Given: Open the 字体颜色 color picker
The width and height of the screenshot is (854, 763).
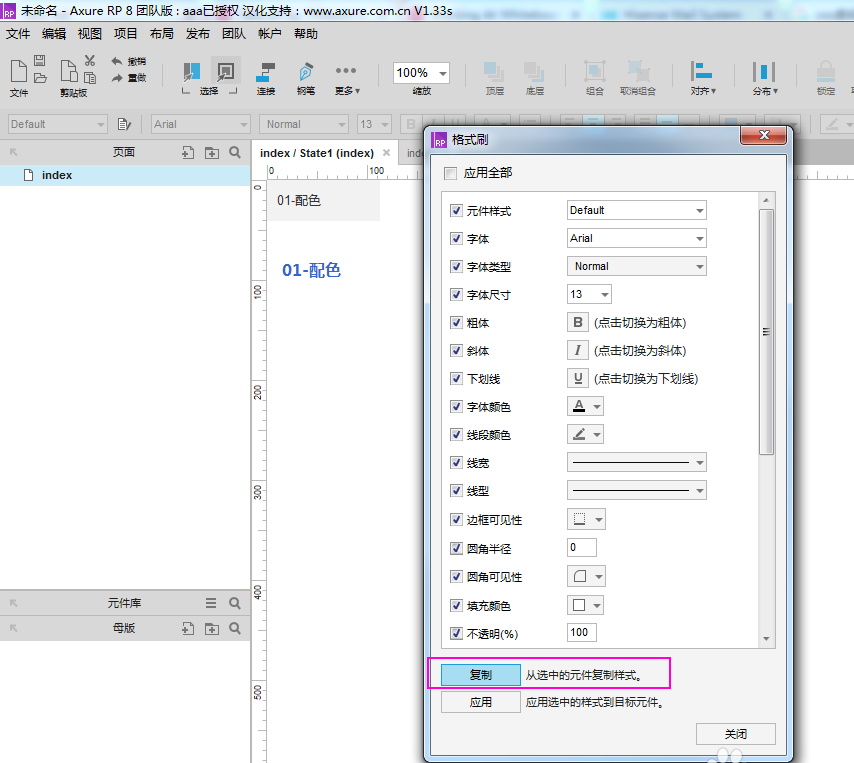Looking at the screenshot, I should (x=586, y=407).
